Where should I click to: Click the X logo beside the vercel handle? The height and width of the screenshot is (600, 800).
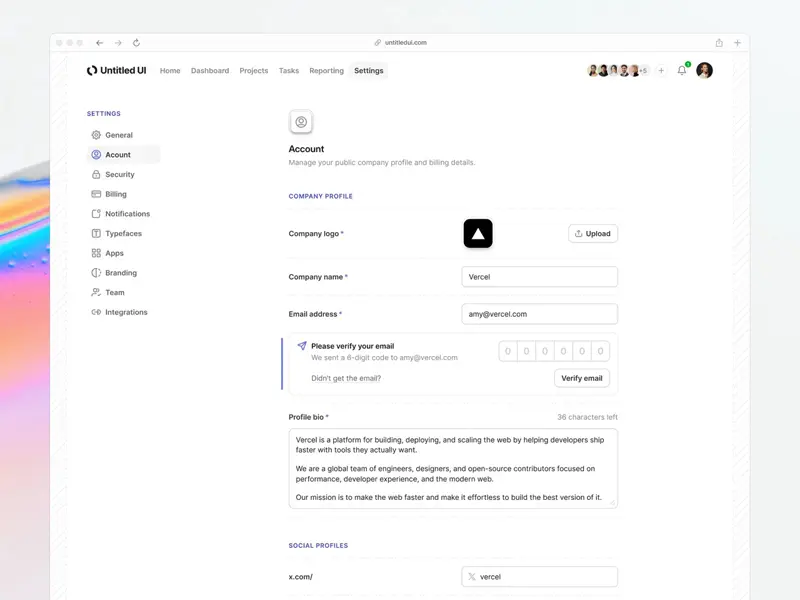pyautogui.click(x=470, y=576)
